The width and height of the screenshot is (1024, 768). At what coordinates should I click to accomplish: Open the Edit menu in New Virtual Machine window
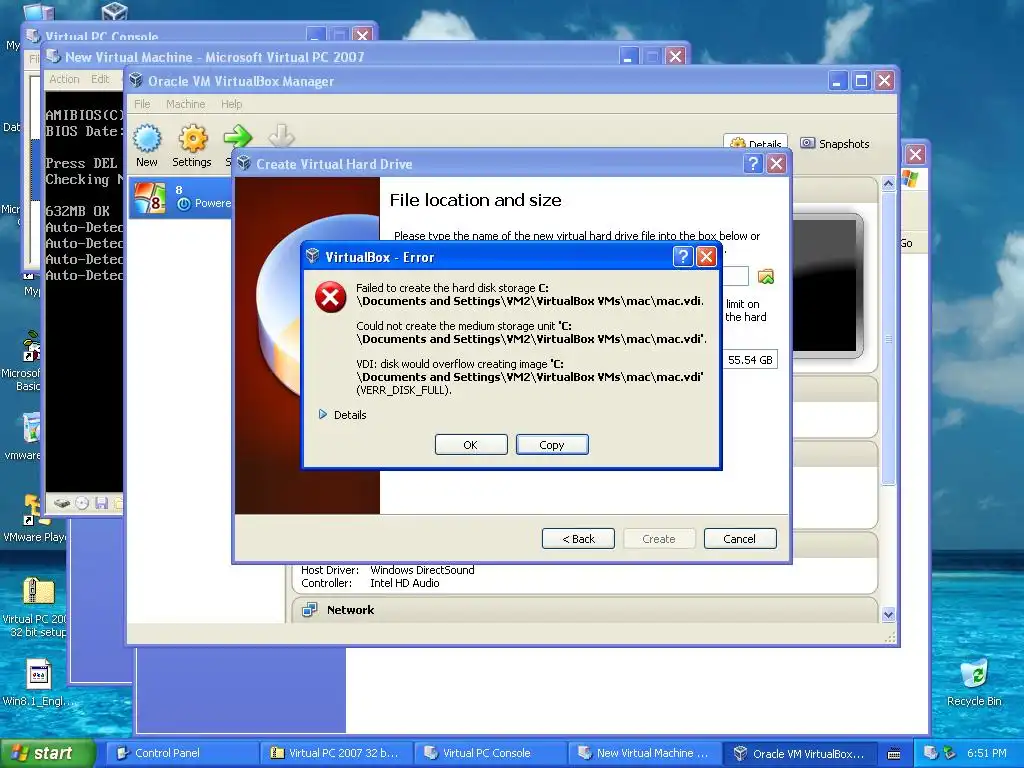[x=100, y=79]
